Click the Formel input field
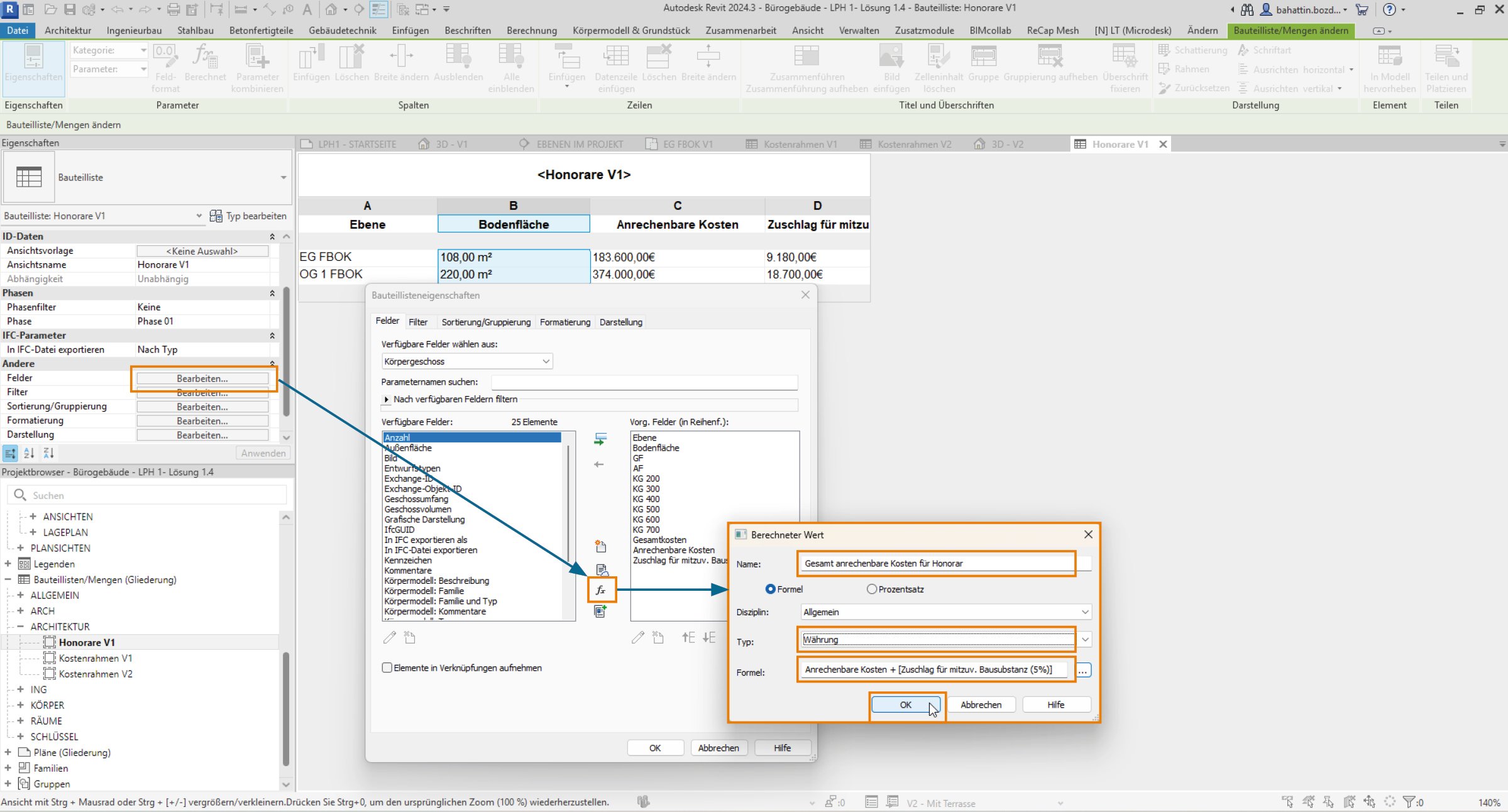1508x812 pixels. click(934, 669)
